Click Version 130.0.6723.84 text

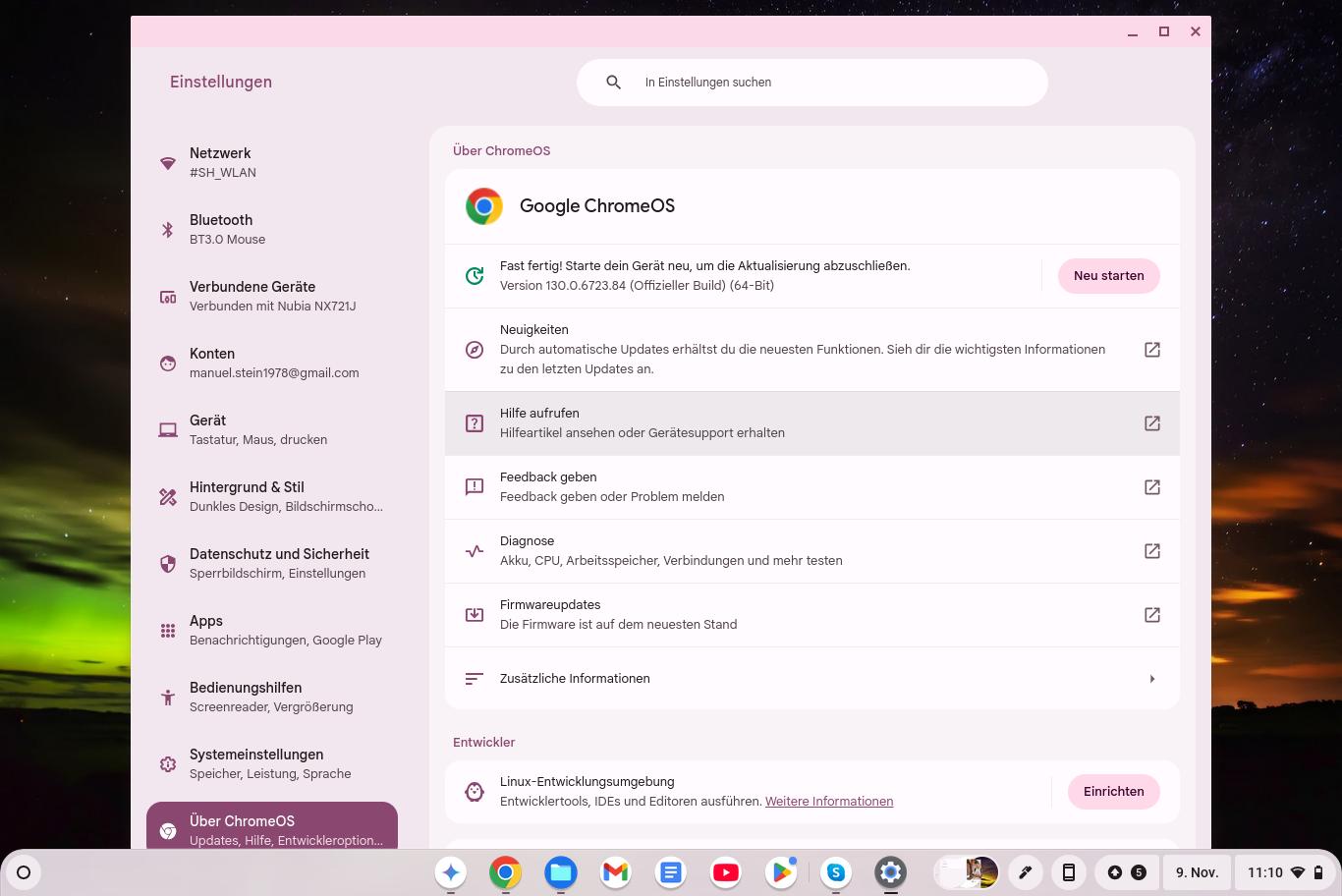point(637,286)
